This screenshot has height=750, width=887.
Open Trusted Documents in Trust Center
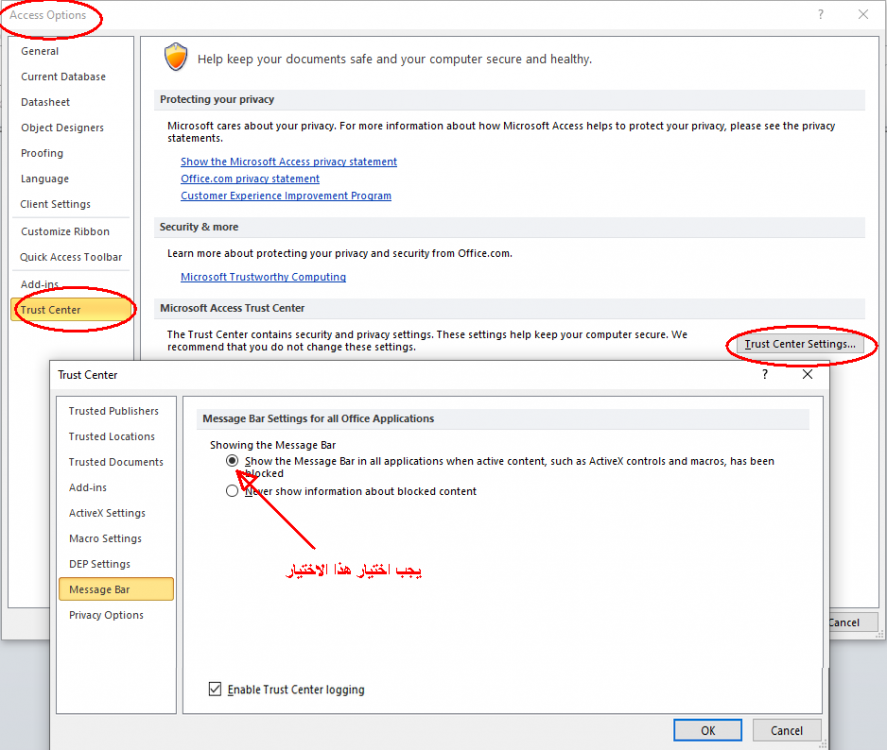pyautogui.click(x=116, y=462)
